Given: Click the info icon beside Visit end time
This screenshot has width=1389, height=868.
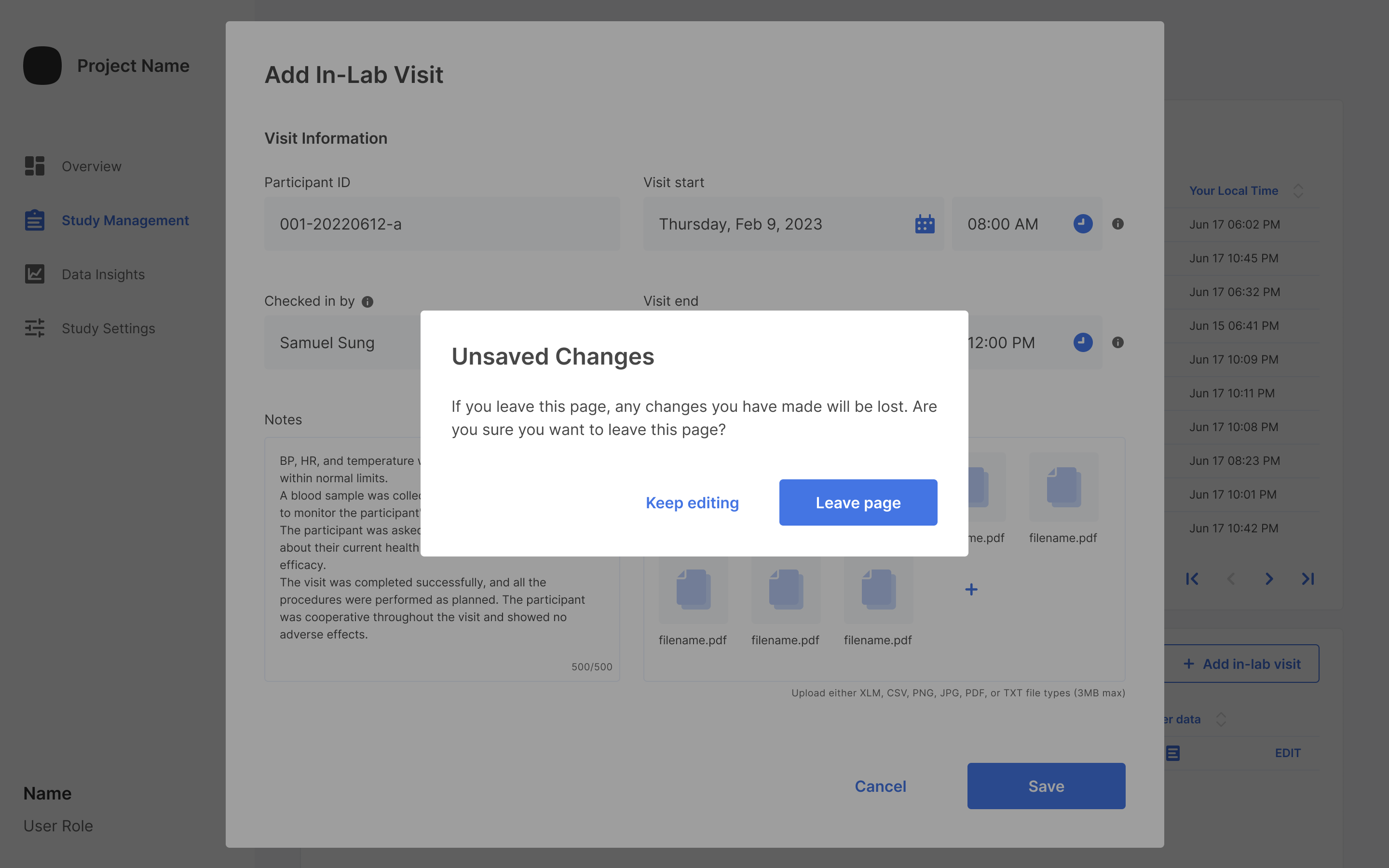Looking at the screenshot, I should pyautogui.click(x=1117, y=343).
